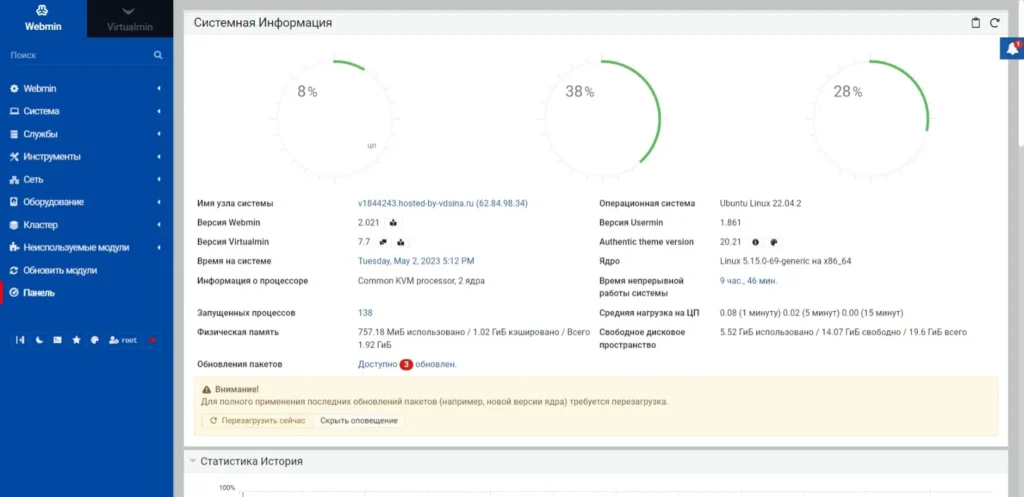This screenshot has width=1024, height=497.
Task: Open the hostname v1844243.hosted-by-vdsina.ru link
Action: click(443, 203)
